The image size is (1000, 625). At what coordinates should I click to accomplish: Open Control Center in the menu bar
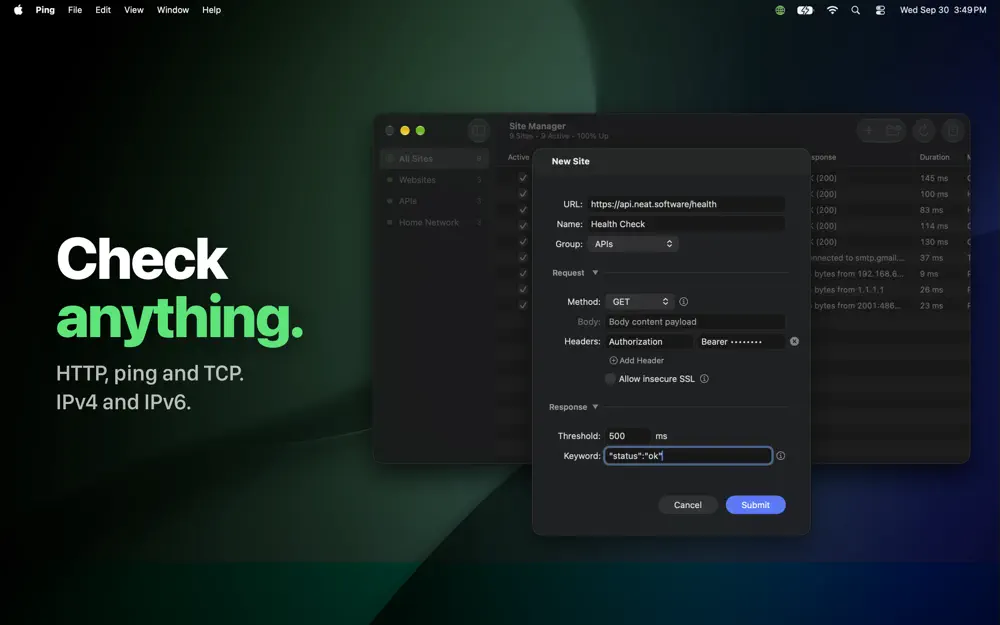pyautogui.click(x=880, y=10)
